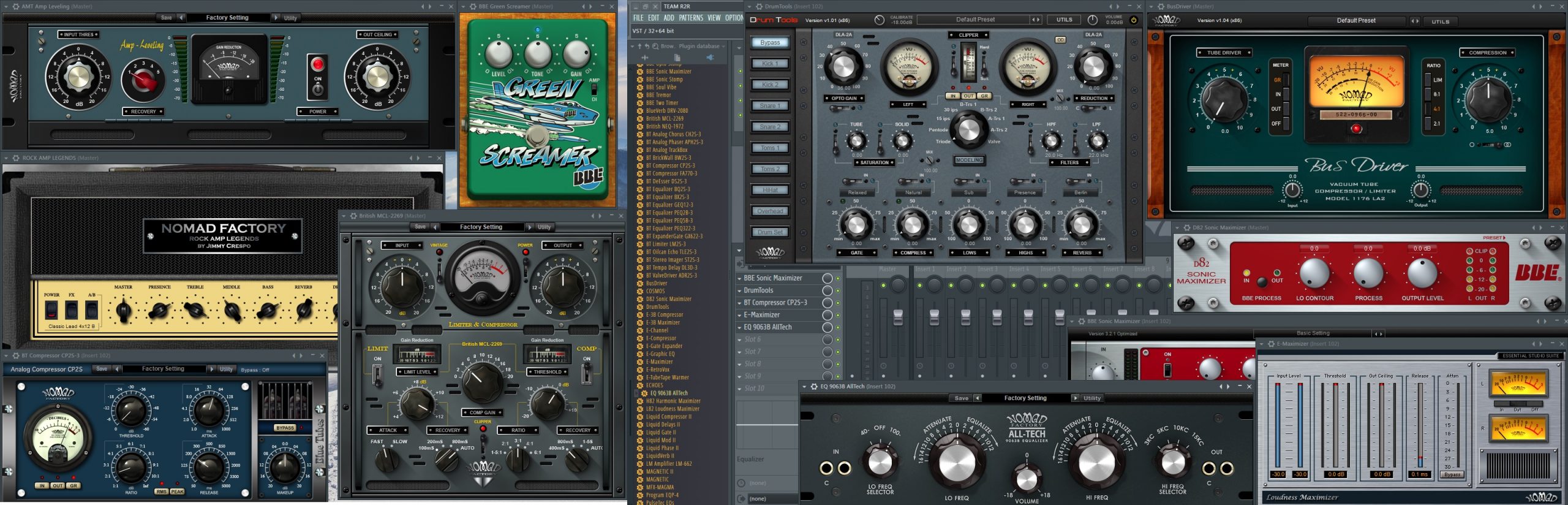The height and width of the screenshot is (505, 1568).
Task: Click next preset arrow in Amp Leveling
Action: coord(276,18)
